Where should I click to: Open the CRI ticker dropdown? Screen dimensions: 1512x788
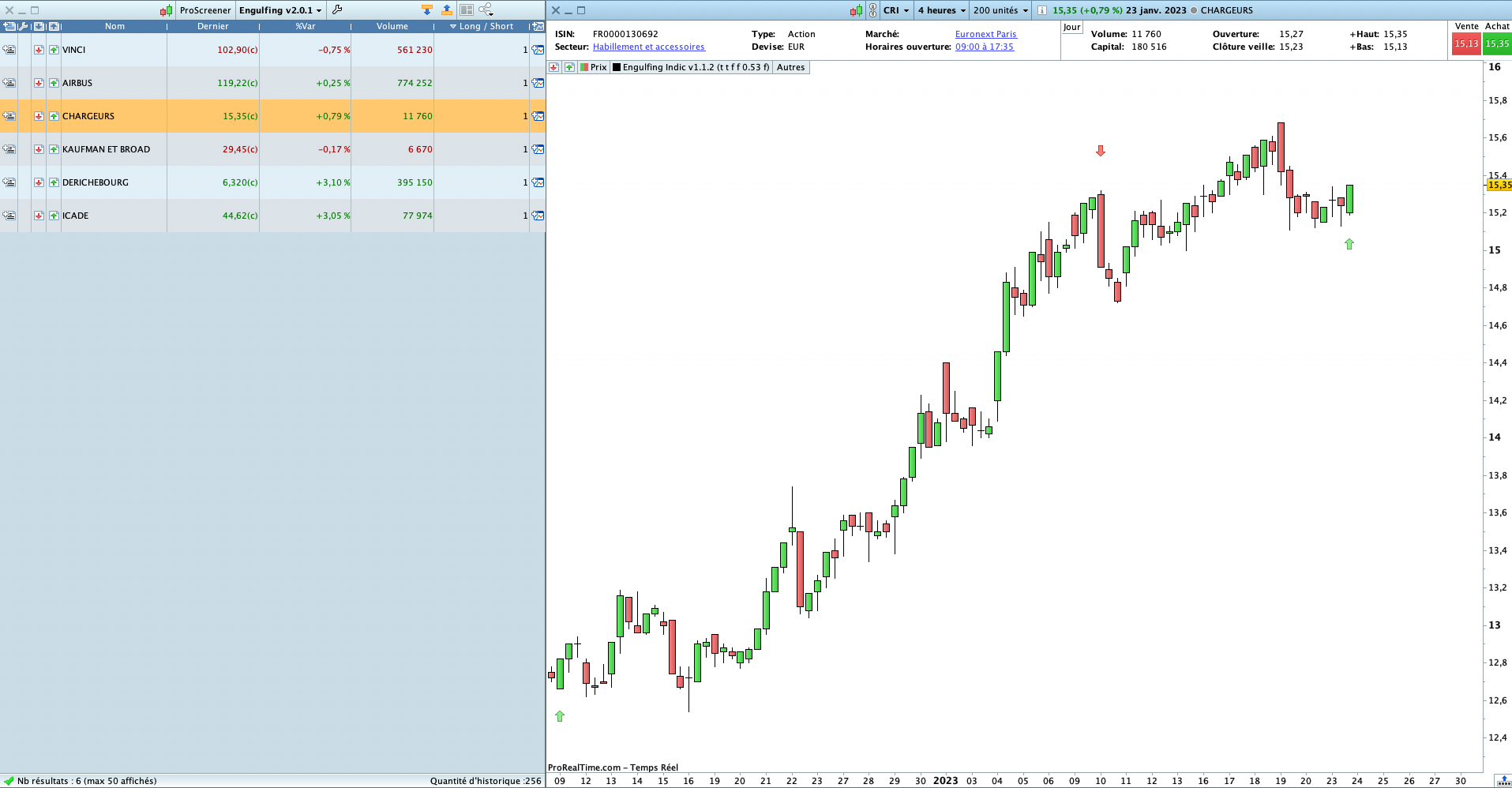[896, 10]
